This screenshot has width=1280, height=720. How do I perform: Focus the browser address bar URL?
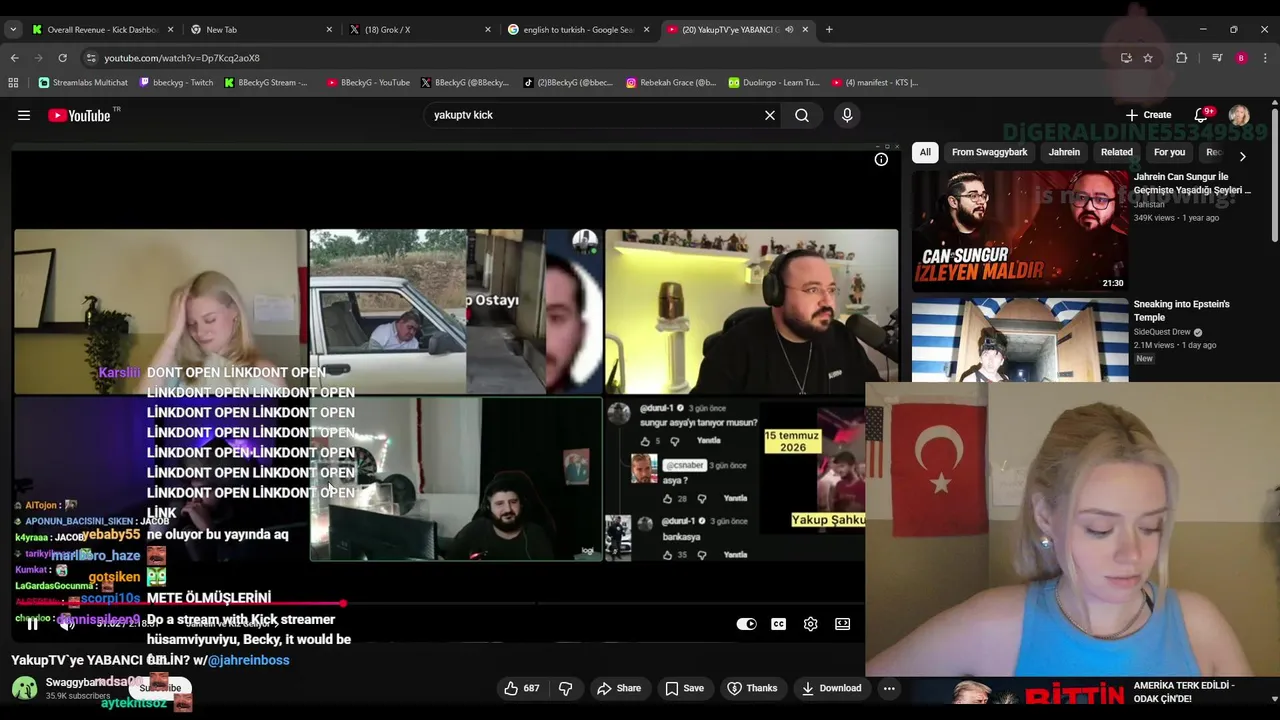tap(182, 58)
